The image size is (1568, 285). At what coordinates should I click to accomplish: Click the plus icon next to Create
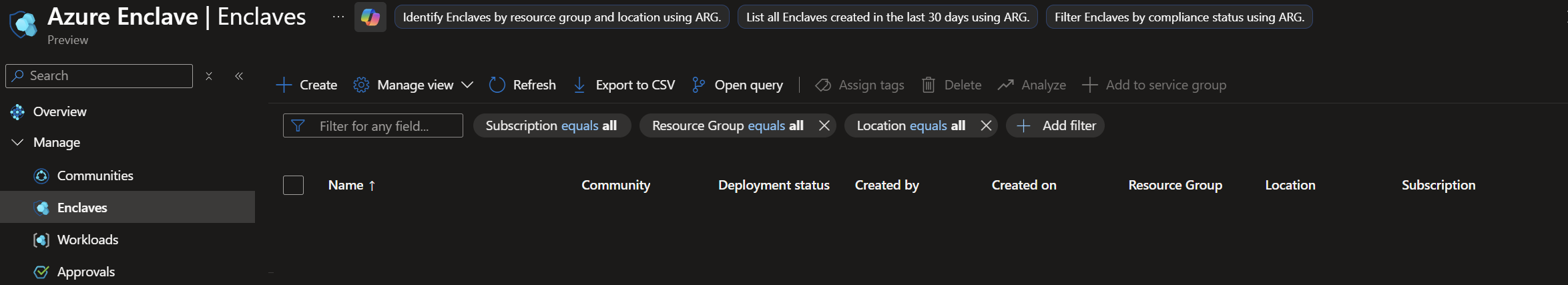(284, 85)
